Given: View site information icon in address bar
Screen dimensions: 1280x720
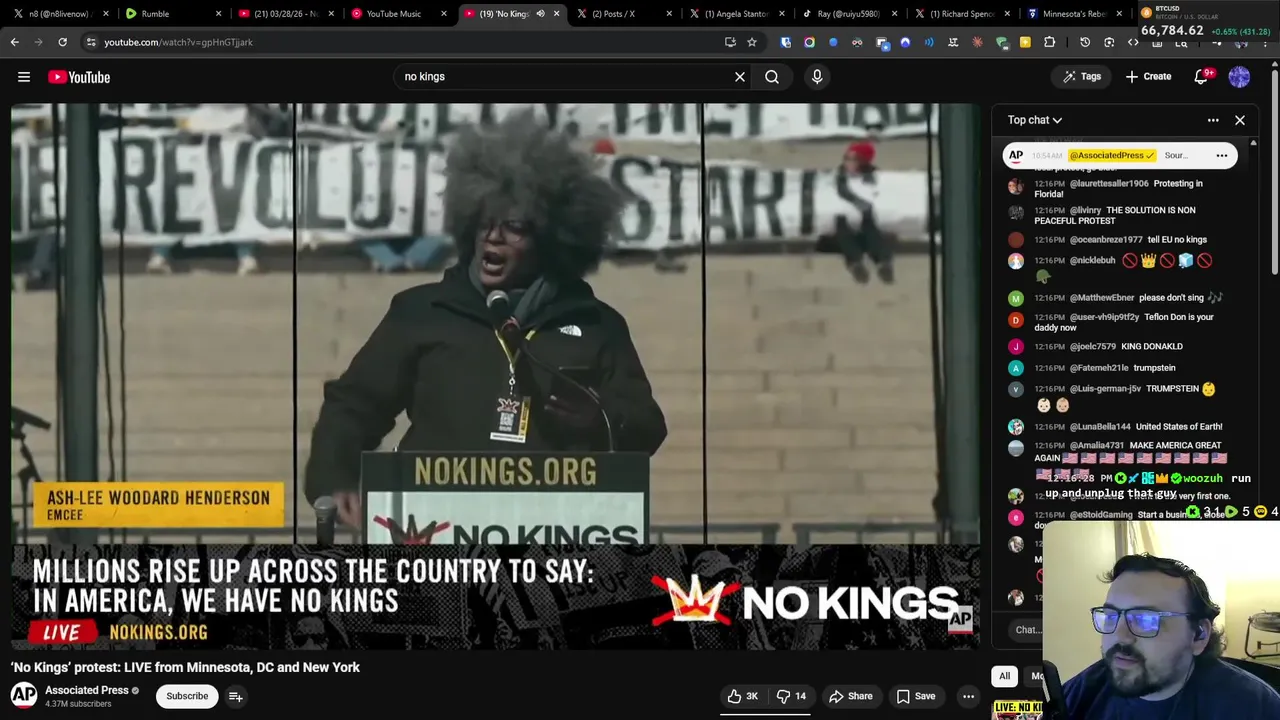Looking at the screenshot, I should (91, 42).
